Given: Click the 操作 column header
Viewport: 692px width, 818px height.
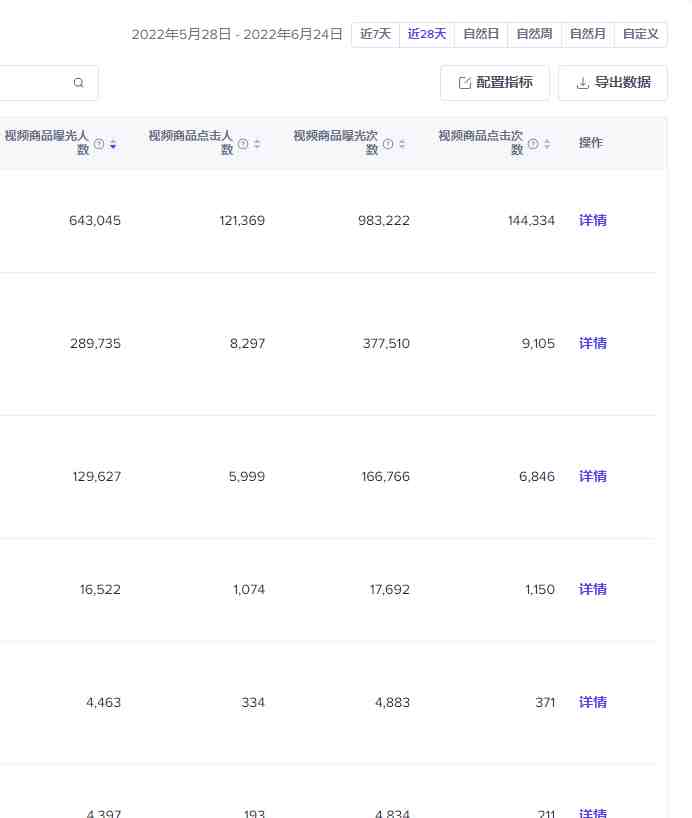Looking at the screenshot, I should [591, 143].
